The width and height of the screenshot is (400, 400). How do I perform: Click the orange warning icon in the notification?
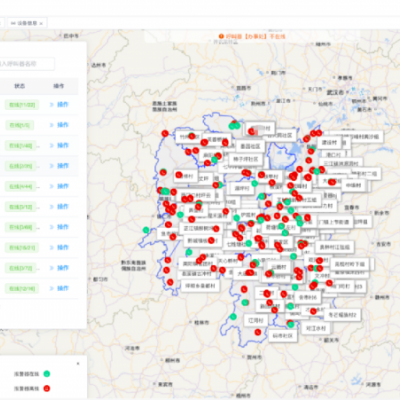point(221,36)
